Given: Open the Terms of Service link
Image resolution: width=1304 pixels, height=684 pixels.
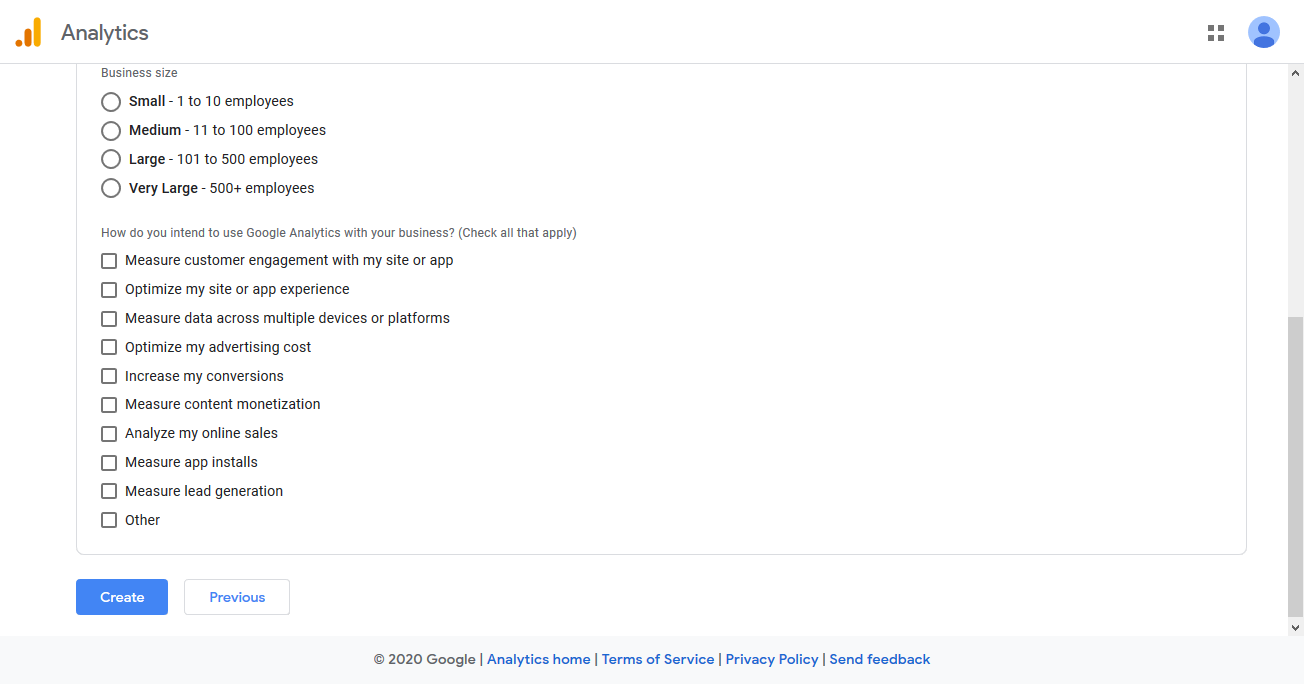Looking at the screenshot, I should coord(658,659).
